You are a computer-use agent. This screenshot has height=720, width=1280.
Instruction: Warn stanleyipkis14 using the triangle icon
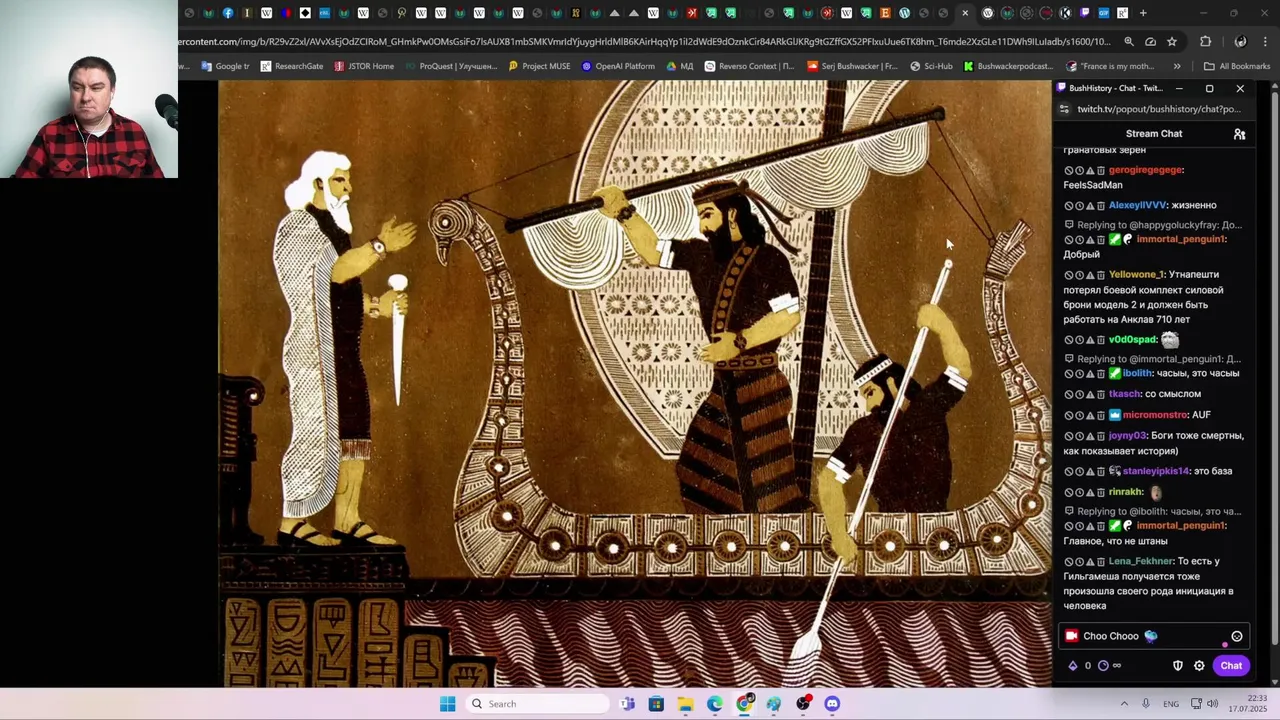(x=1090, y=471)
